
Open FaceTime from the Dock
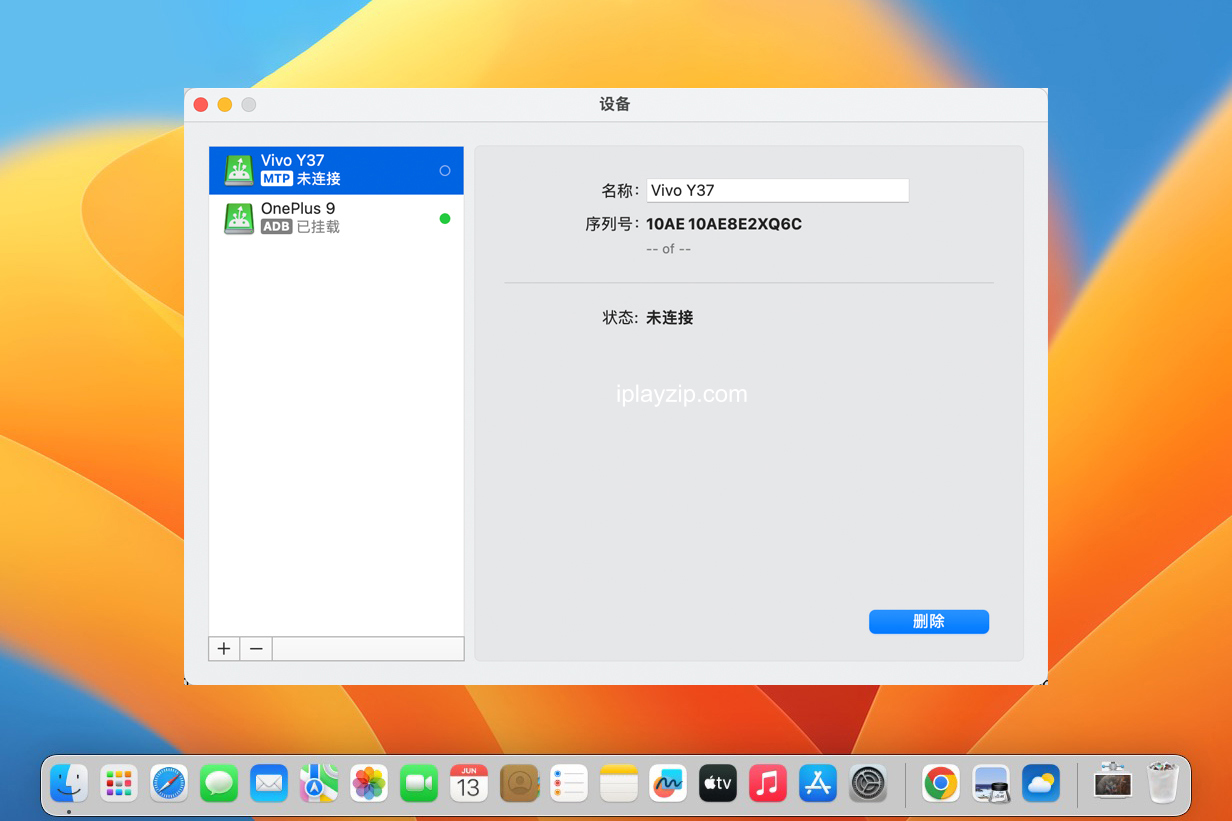[x=419, y=783]
